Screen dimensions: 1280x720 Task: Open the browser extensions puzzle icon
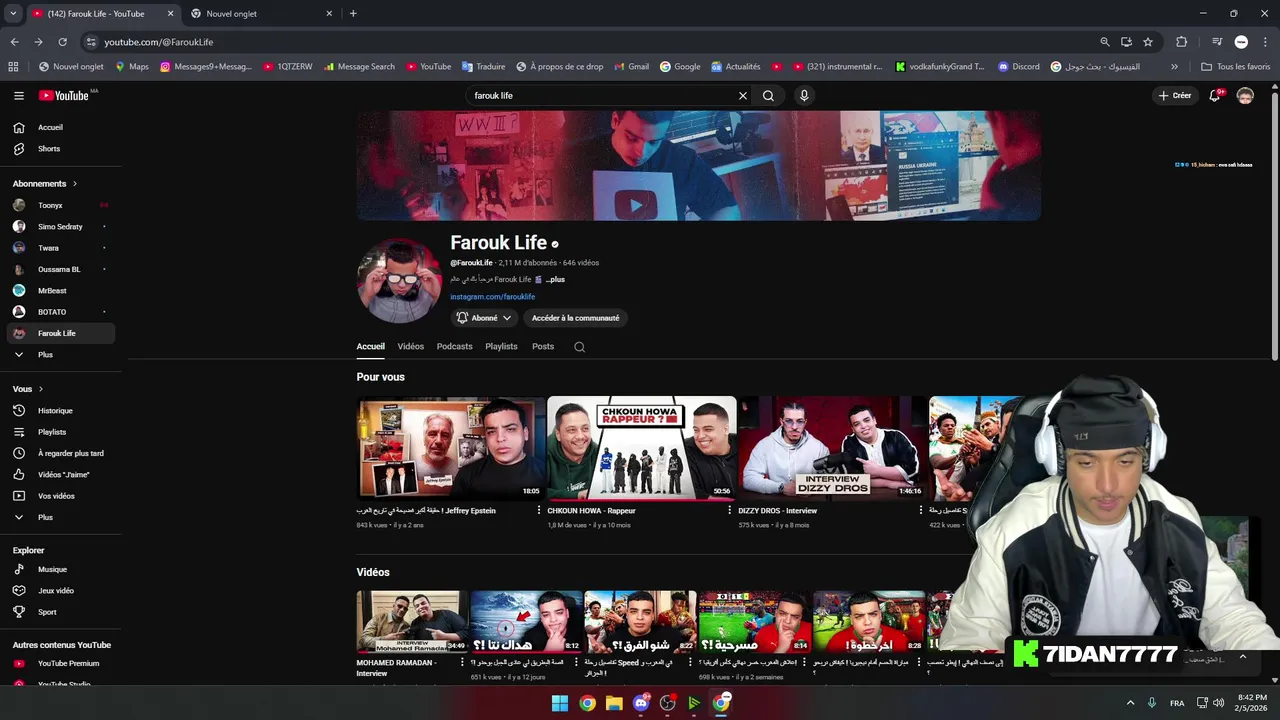tap(1181, 42)
